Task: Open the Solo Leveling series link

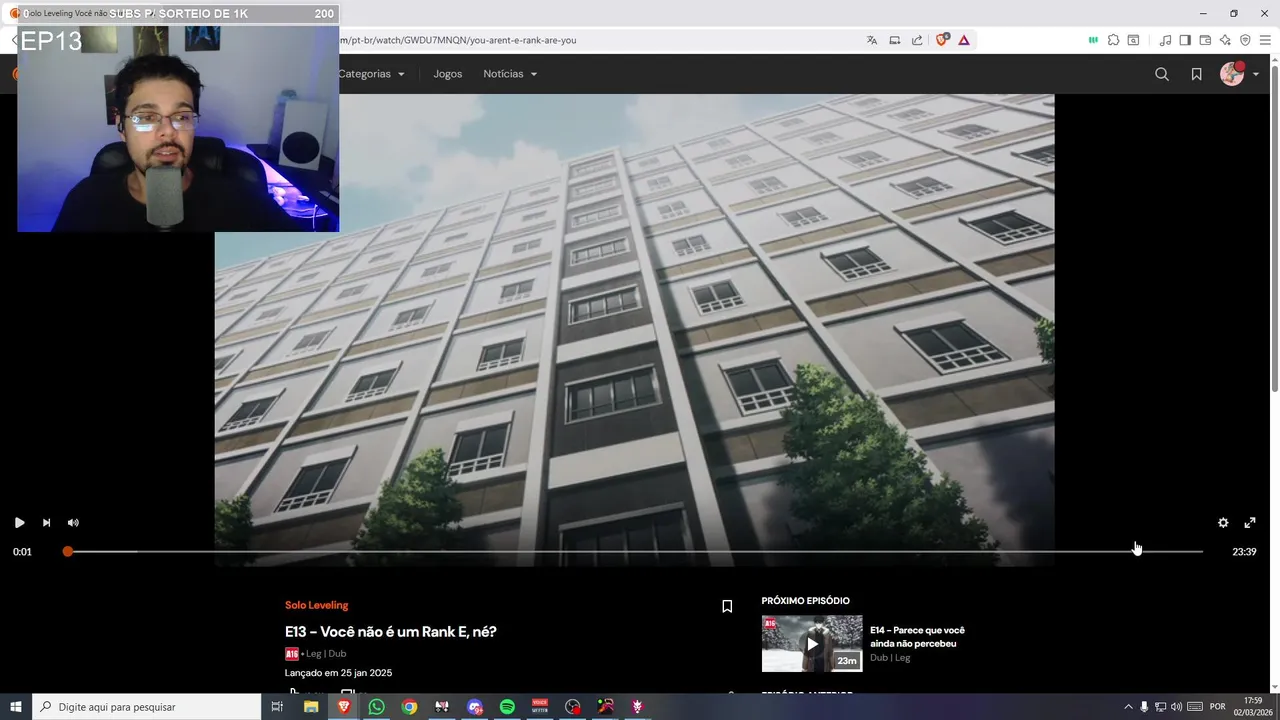Action: [317, 605]
